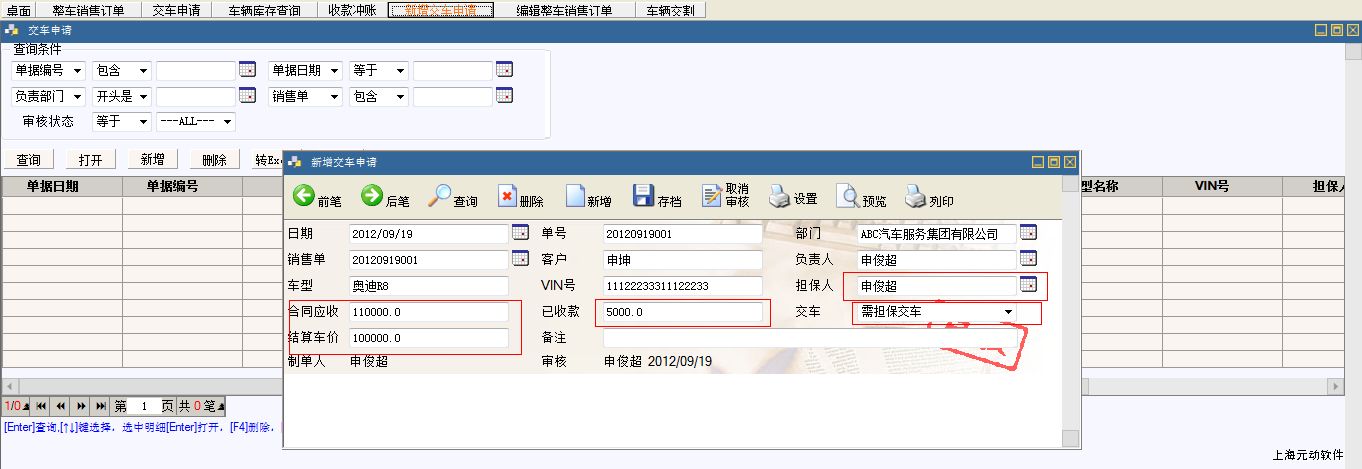Screen dimensions: 1362x469
Task: Click the 删除 icon in dialog toolbar
Action: pyautogui.click(x=508, y=196)
